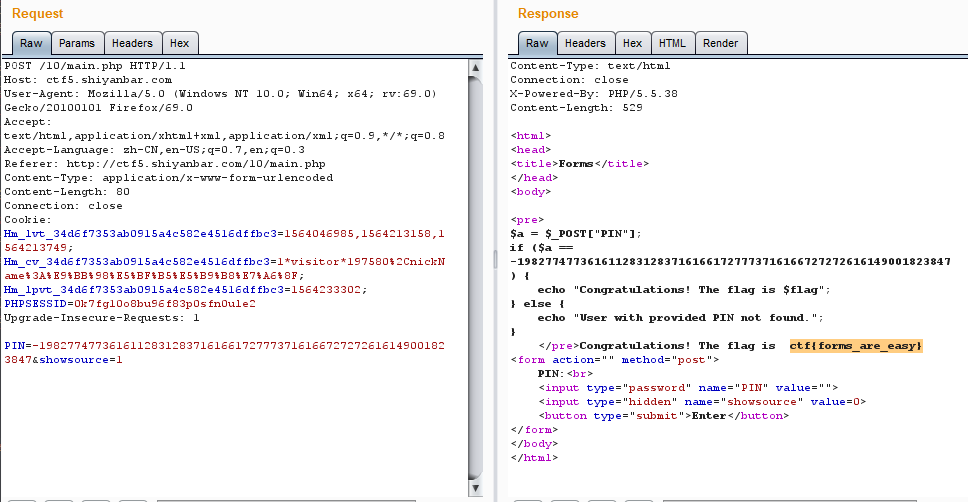The image size is (968, 502).
Task: Open the Response Render tab
Action: [720, 43]
